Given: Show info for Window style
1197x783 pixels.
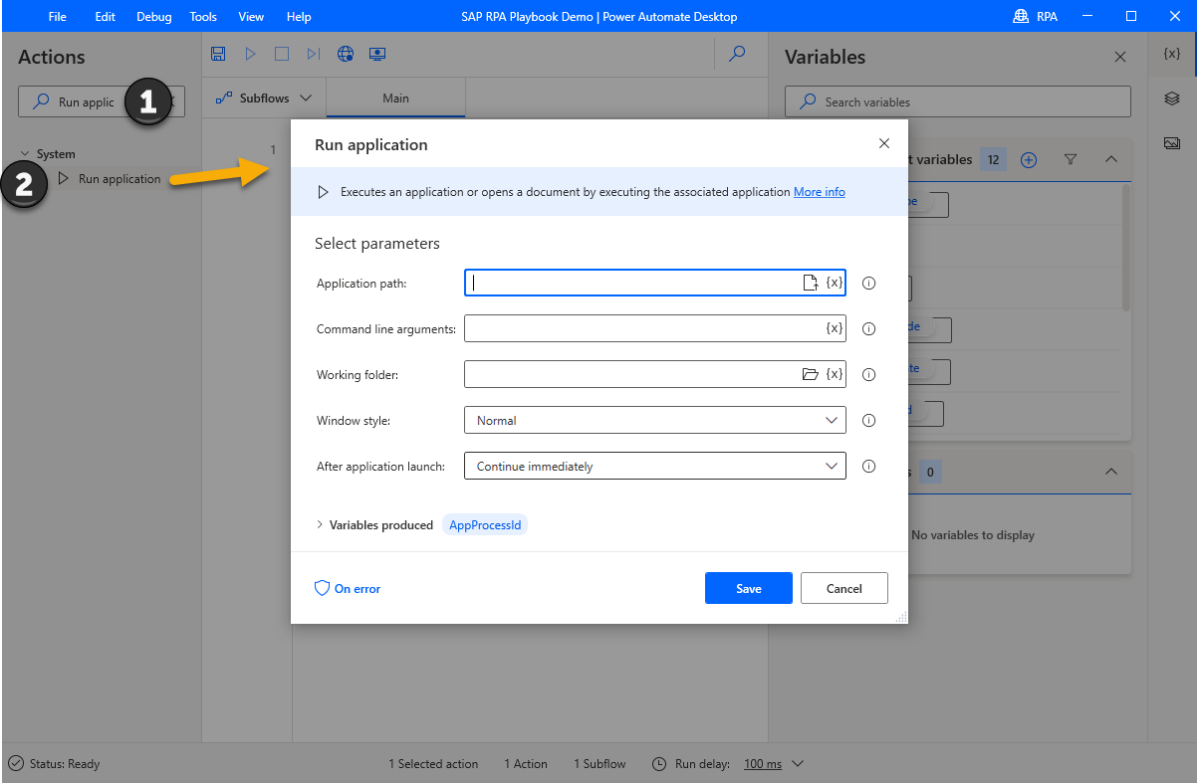Looking at the screenshot, I should click(x=869, y=420).
